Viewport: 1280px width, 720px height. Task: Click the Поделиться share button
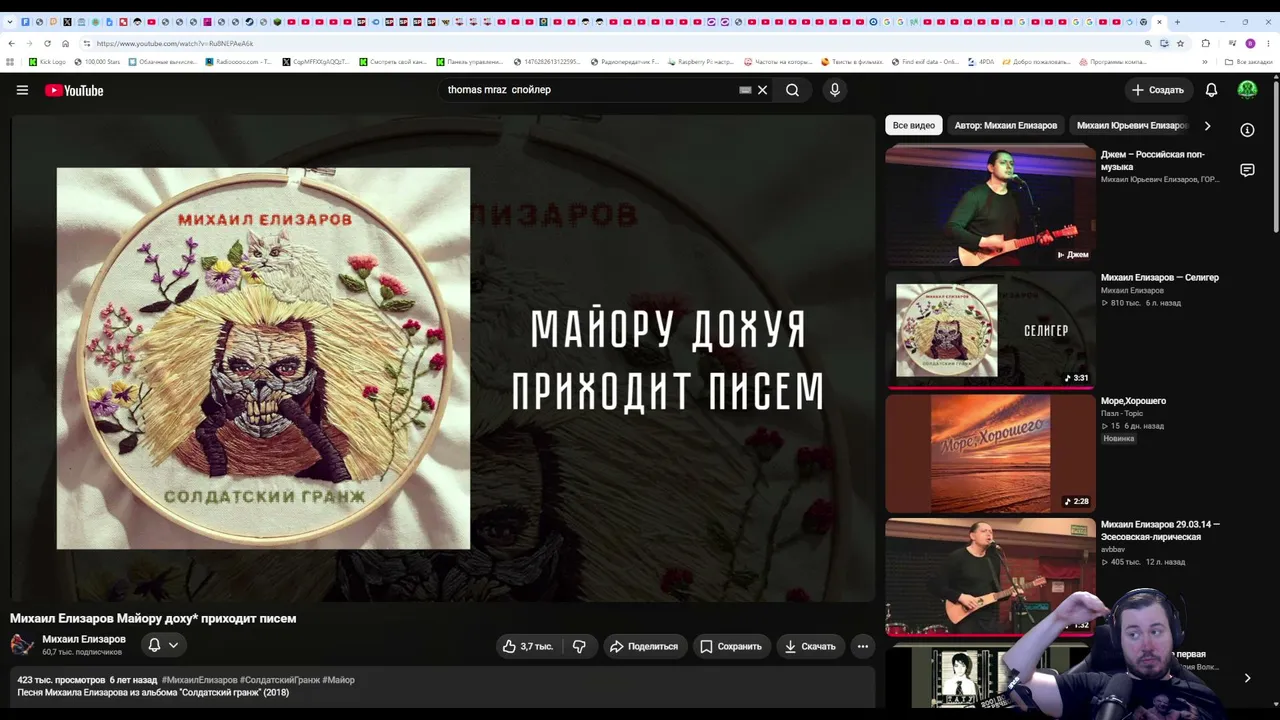[644, 646]
